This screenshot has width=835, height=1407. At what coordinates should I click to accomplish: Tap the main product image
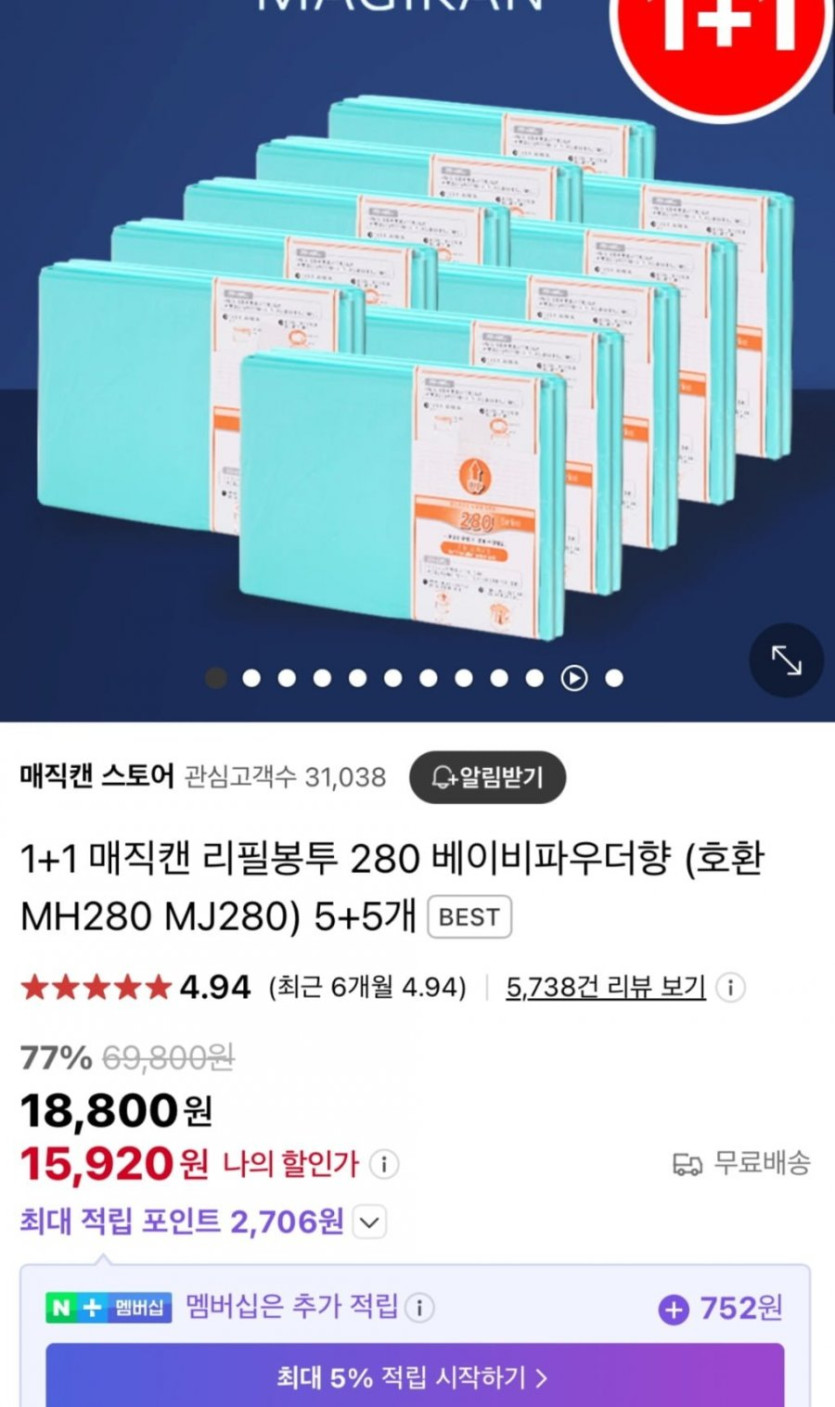coord(417,360)
